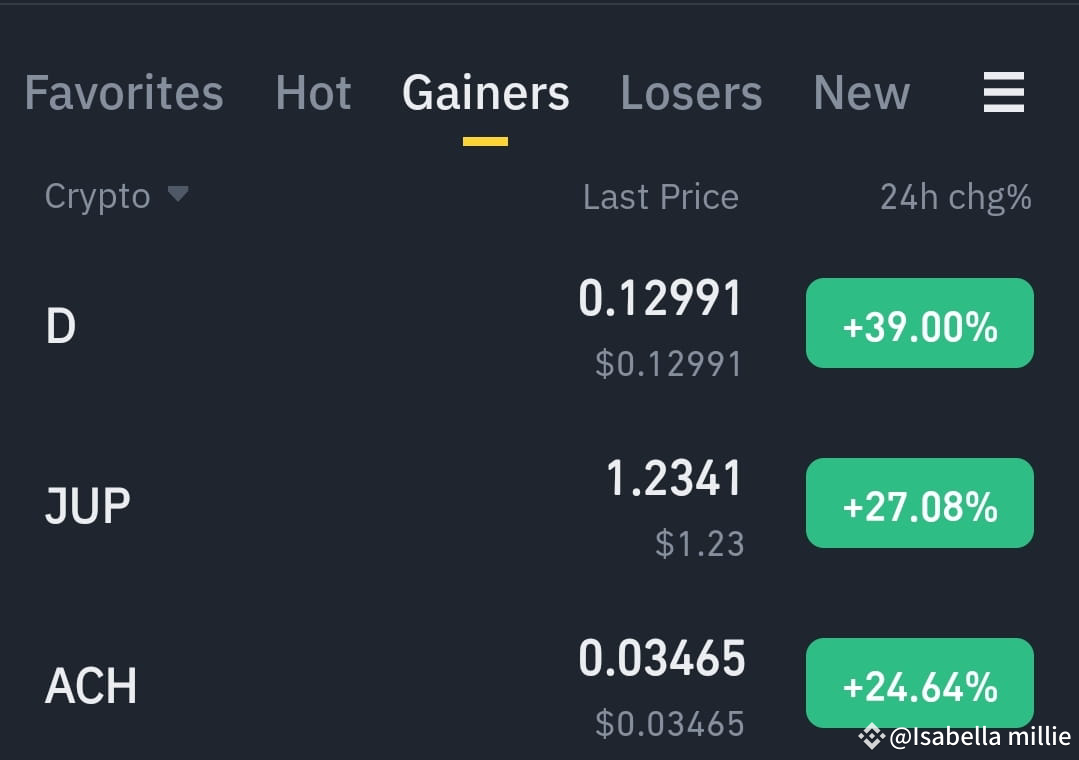The width and height of the screenshot is (1079, 760).
Task: Open the JUP token details
Action: (x=87, y=503)
